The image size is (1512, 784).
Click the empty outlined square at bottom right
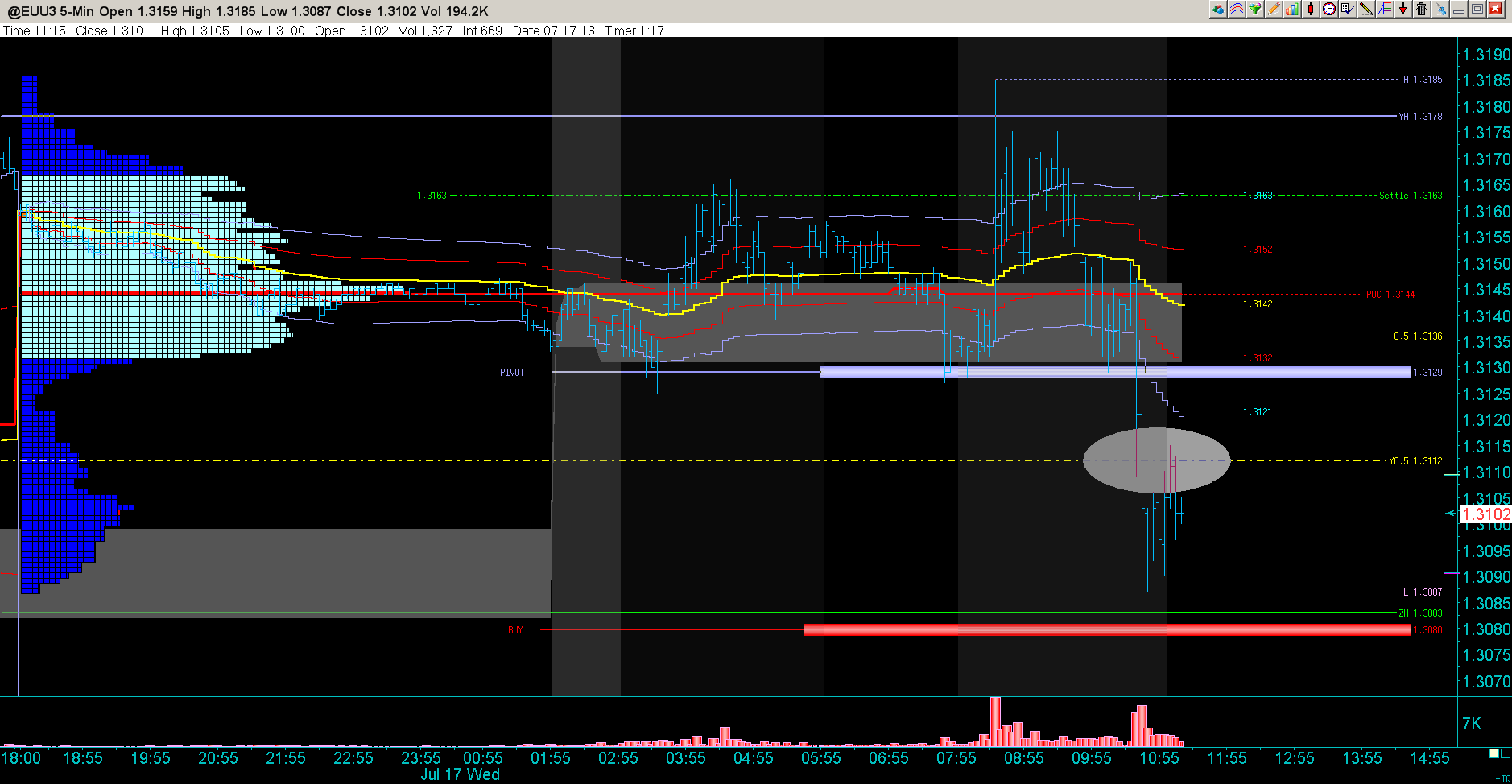click(1505, 753)
